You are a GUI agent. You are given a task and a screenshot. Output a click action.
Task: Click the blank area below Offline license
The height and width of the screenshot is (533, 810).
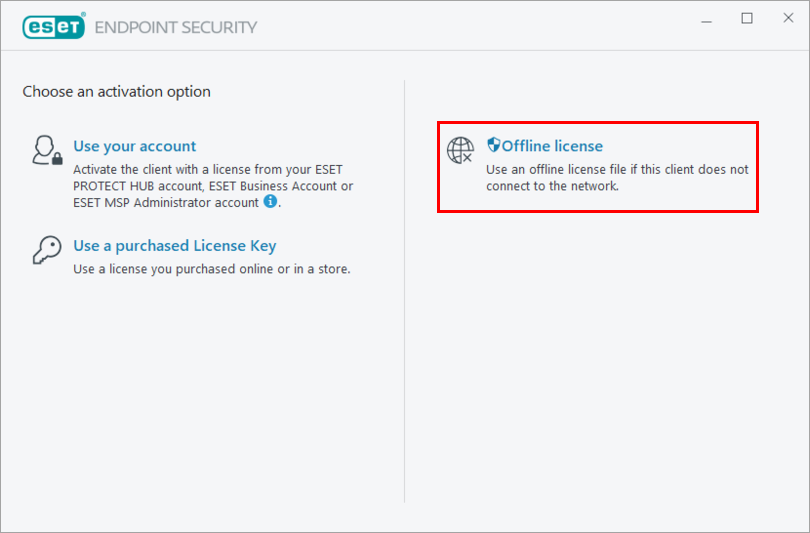click(x=600, y=350)
